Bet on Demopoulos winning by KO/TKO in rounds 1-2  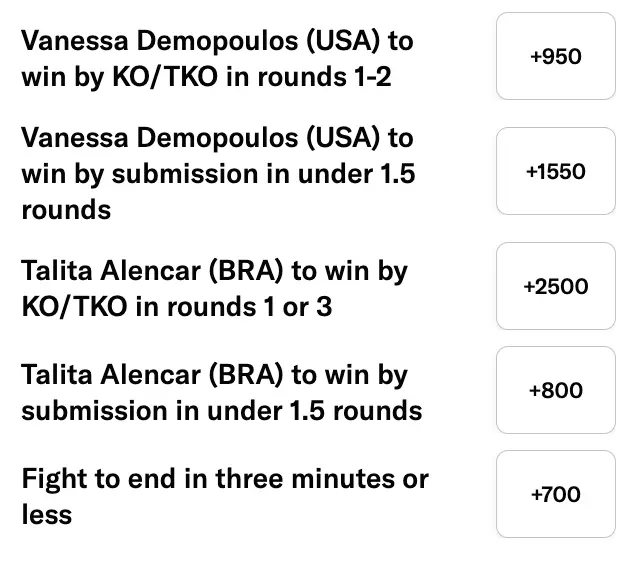tap(555, 57)
